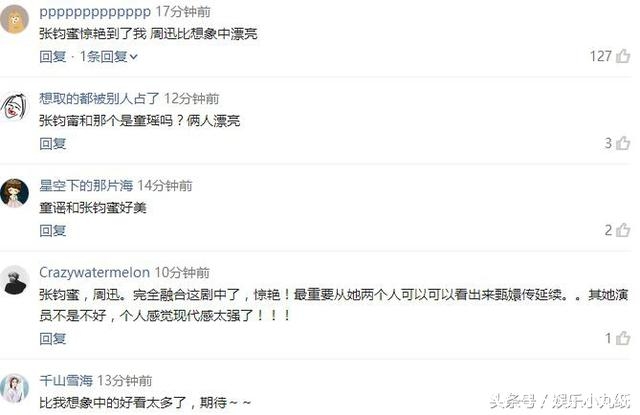640x415 pixels.
Task: Reply to Crazywatermelon's comment
Action: [53, 338]
